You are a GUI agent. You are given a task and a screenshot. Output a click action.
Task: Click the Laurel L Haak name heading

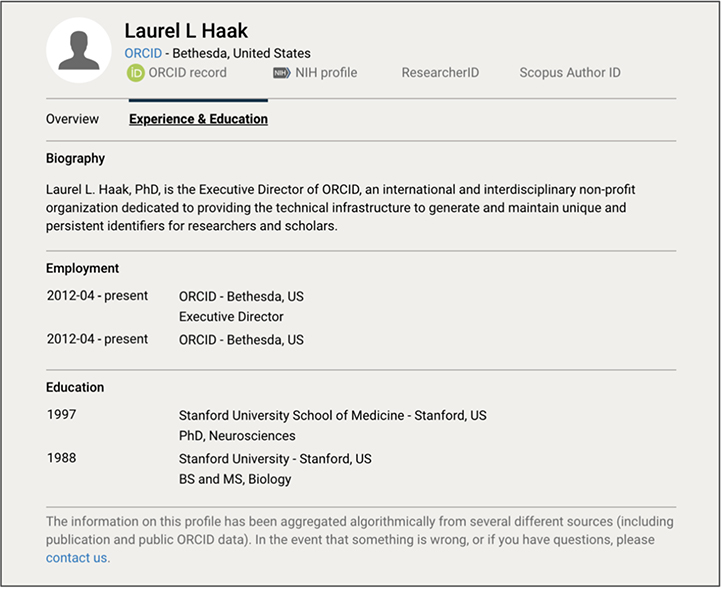coord(186,31)
